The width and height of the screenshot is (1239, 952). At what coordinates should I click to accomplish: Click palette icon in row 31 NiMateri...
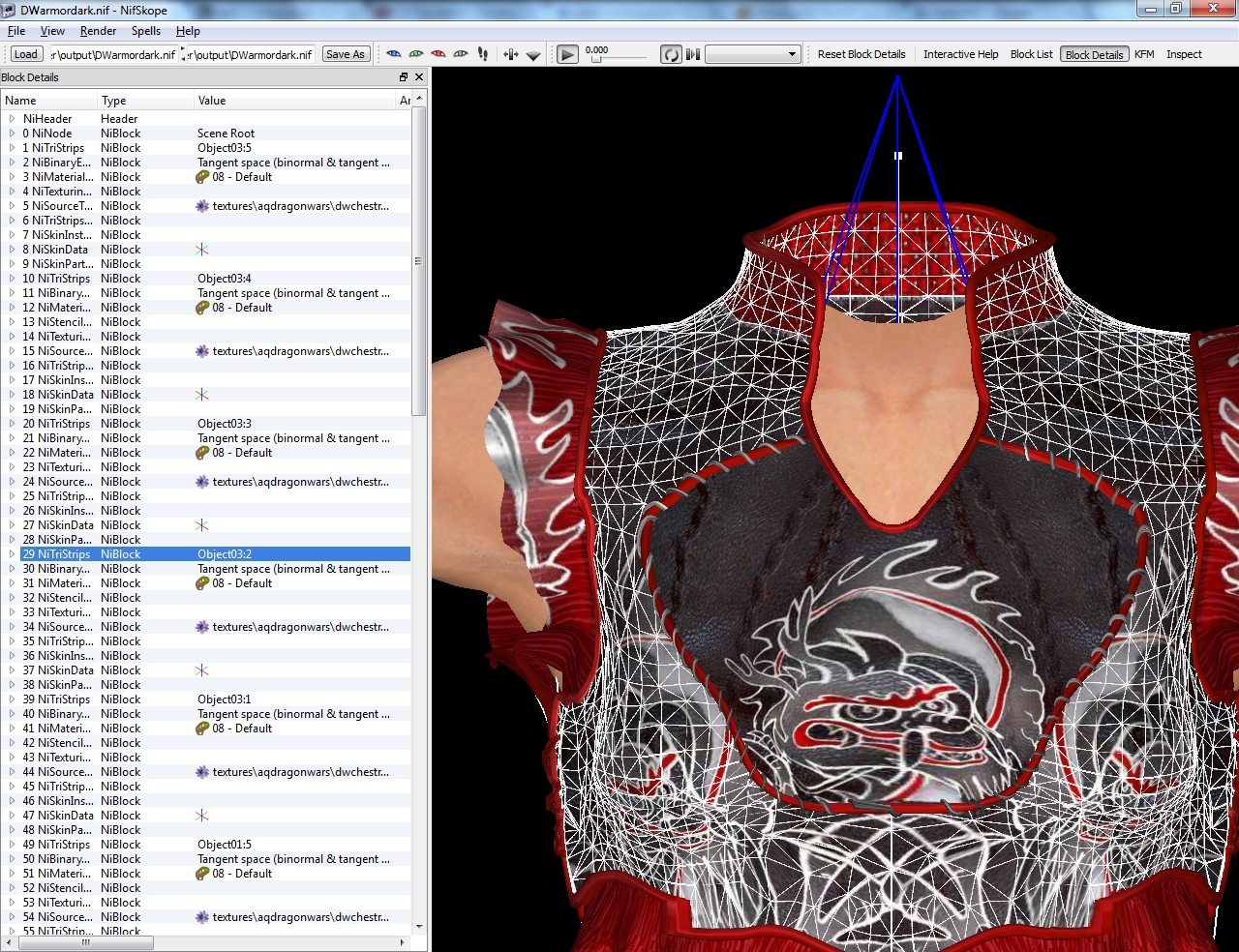click(x=202, y=583)
